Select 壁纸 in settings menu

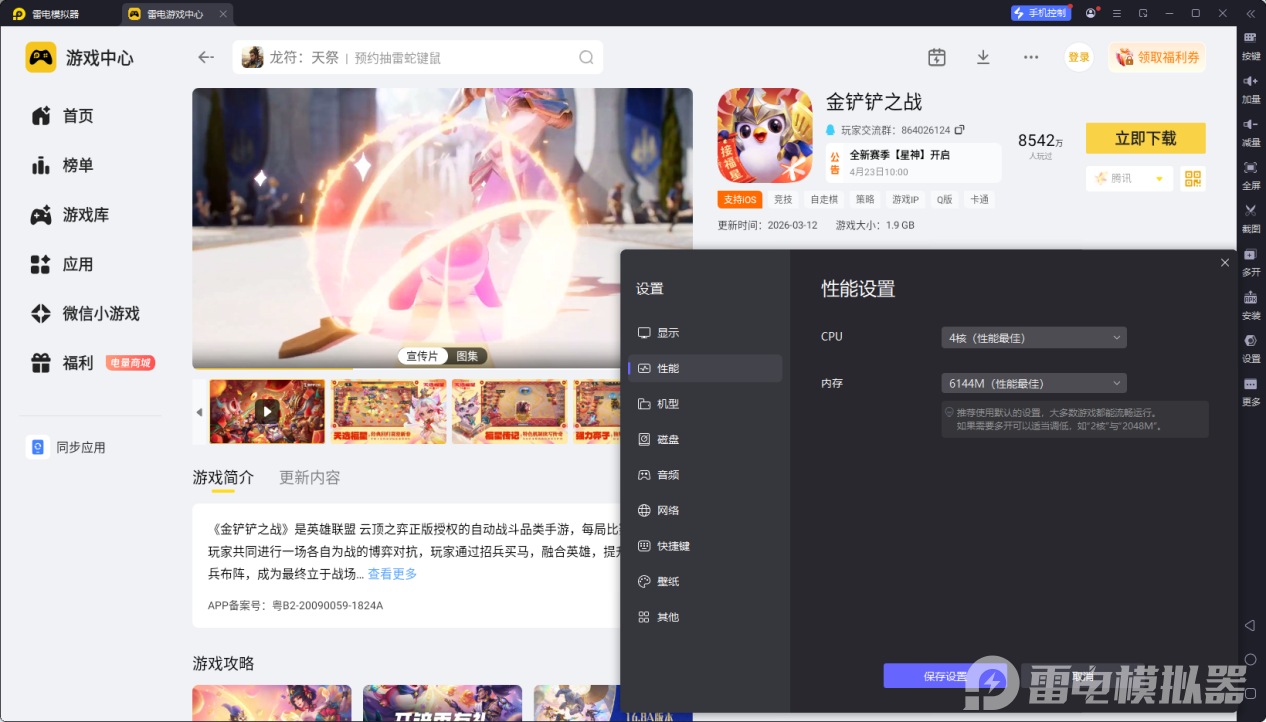(x=705, y=581)
